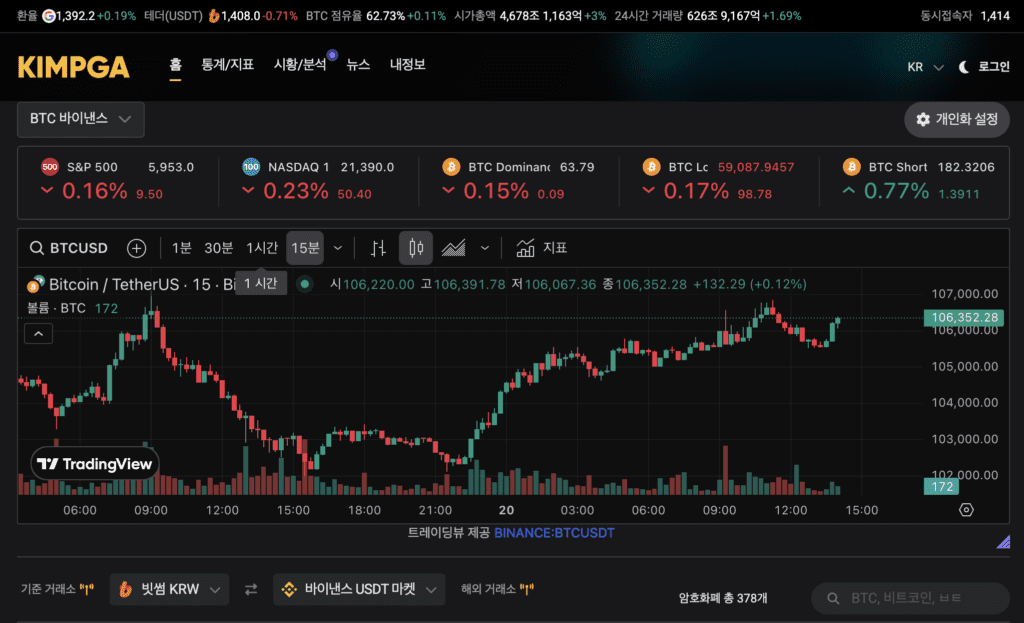Click the 동시접속자 1,414 counter

[965, 16]
